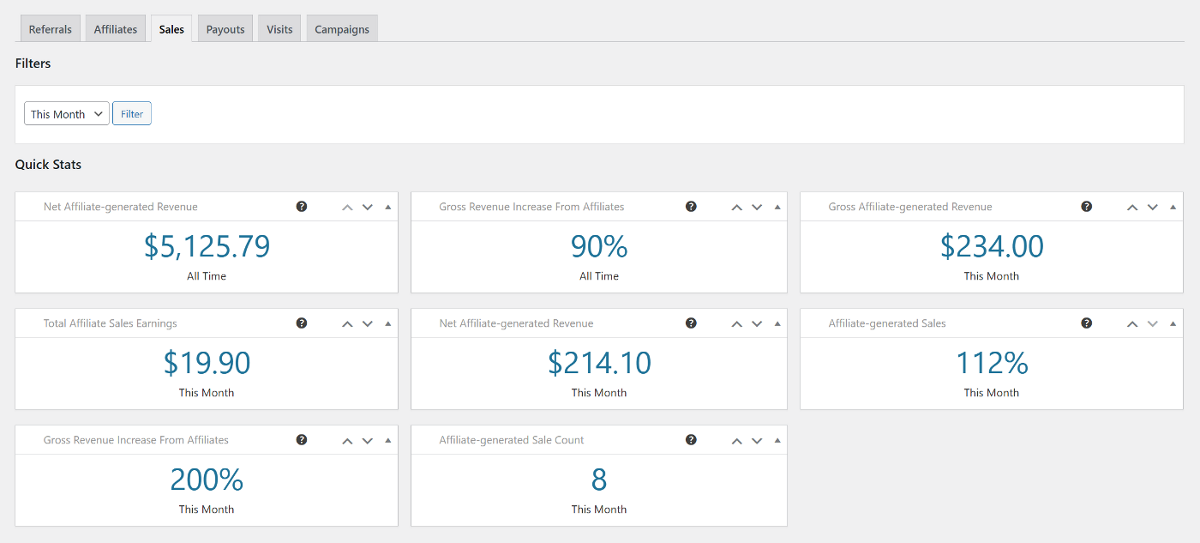The height and width of the screenshot is (543, 1200).
Task: Move Total Affiliate Sales Earnings card down
Action: [367, 324]
